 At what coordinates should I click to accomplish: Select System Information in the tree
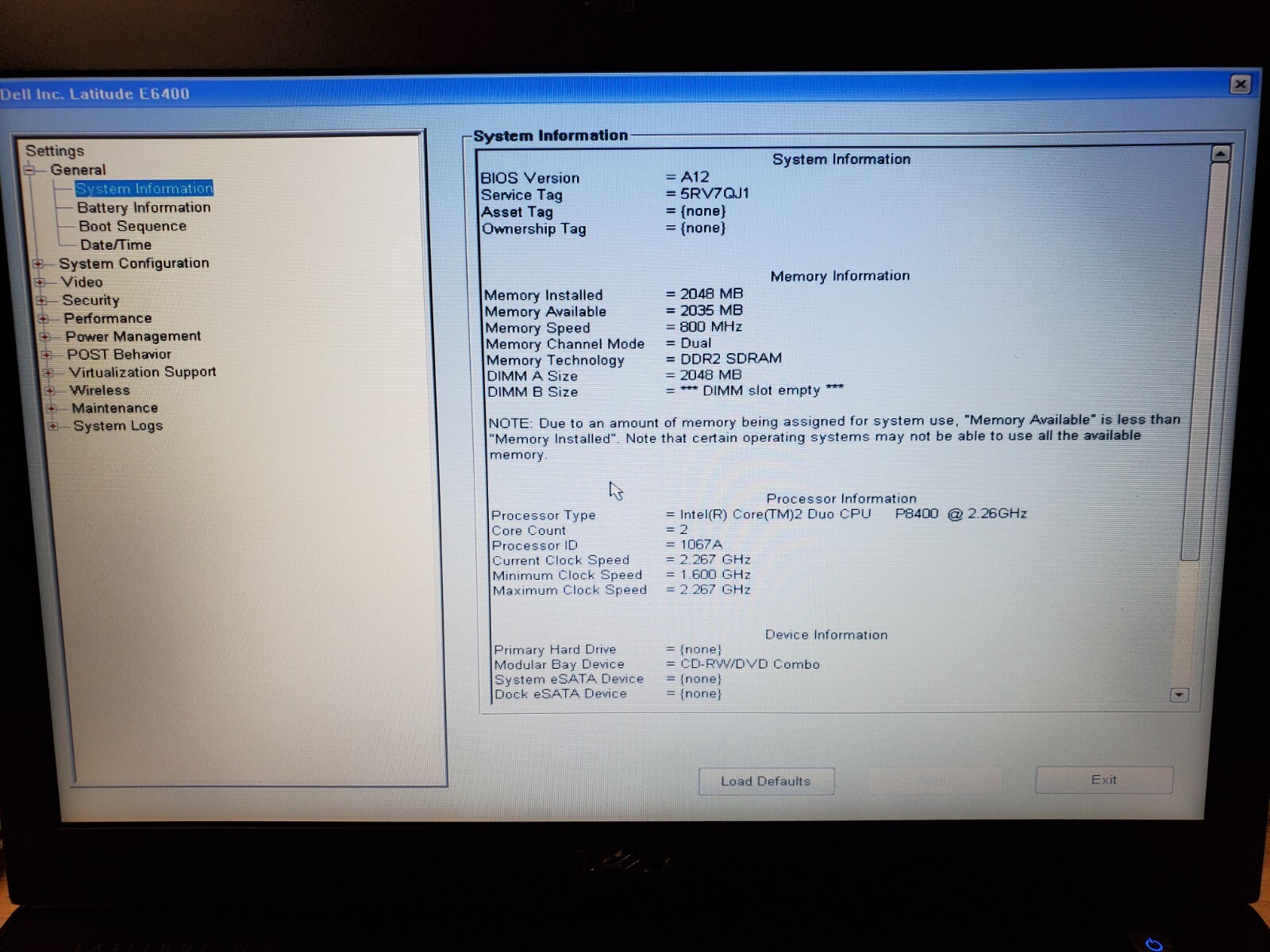click(144, 189)
